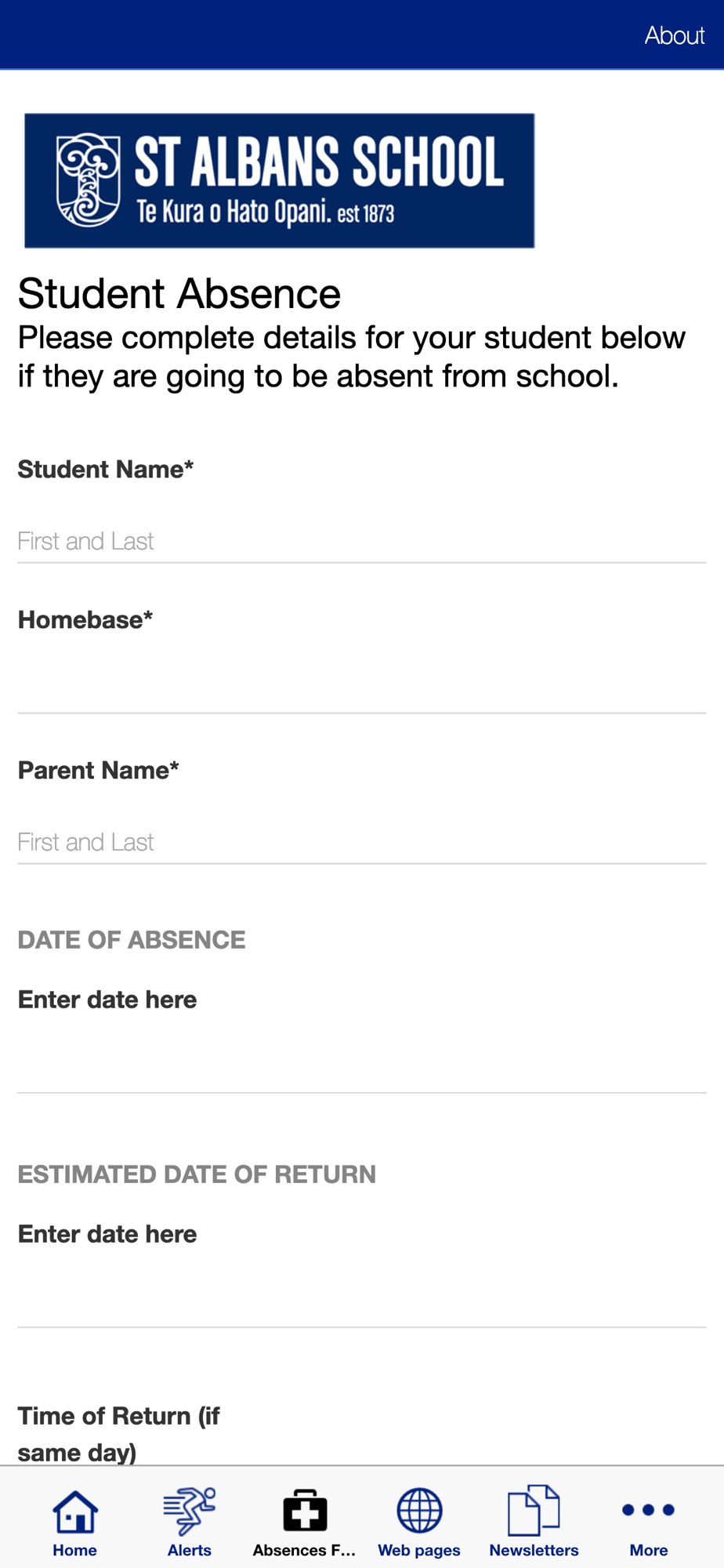Focus the Student Name input field

click(362, 541)
